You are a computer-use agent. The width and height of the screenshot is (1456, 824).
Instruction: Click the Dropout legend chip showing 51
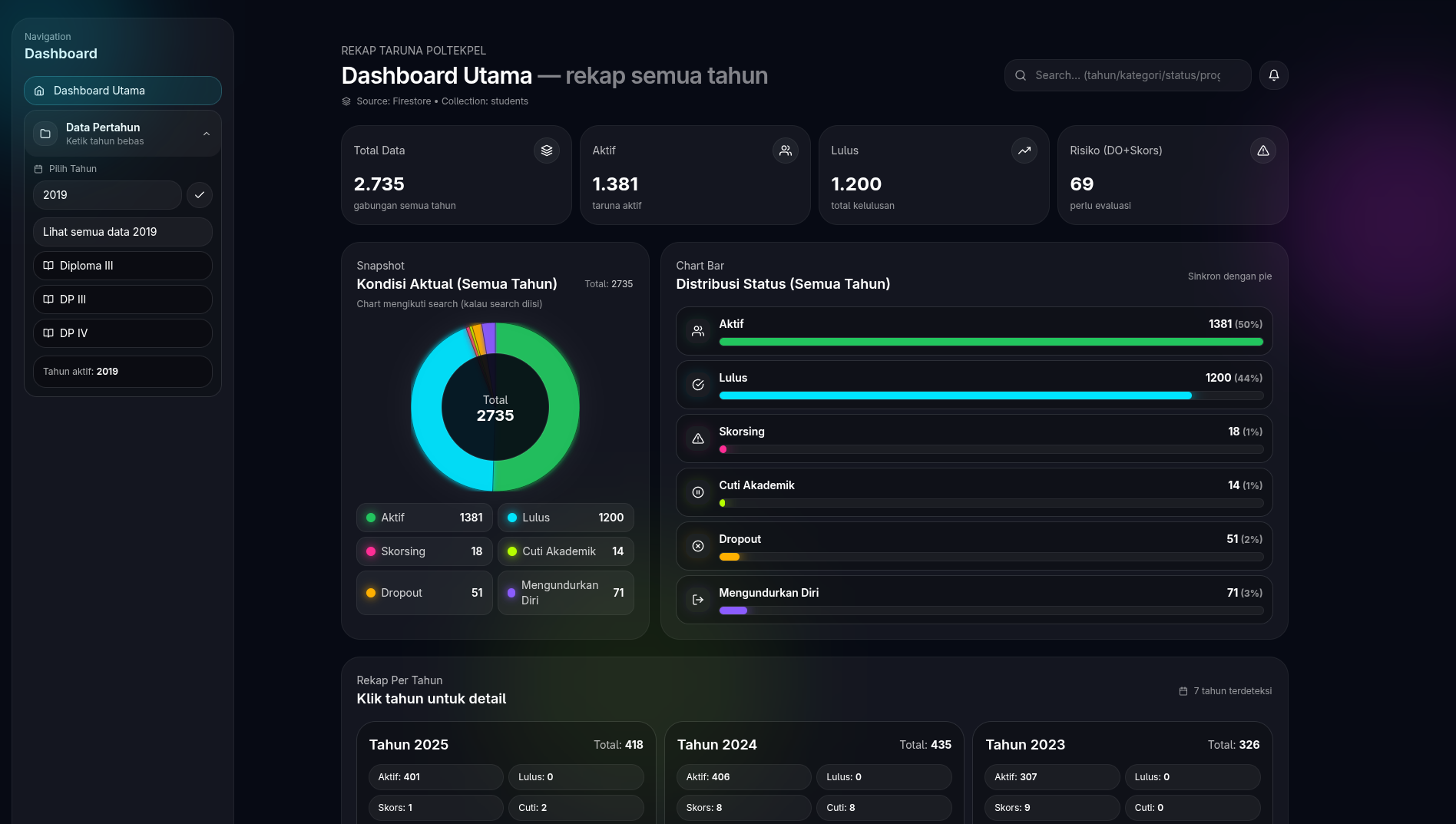click(x=425, y=593)
